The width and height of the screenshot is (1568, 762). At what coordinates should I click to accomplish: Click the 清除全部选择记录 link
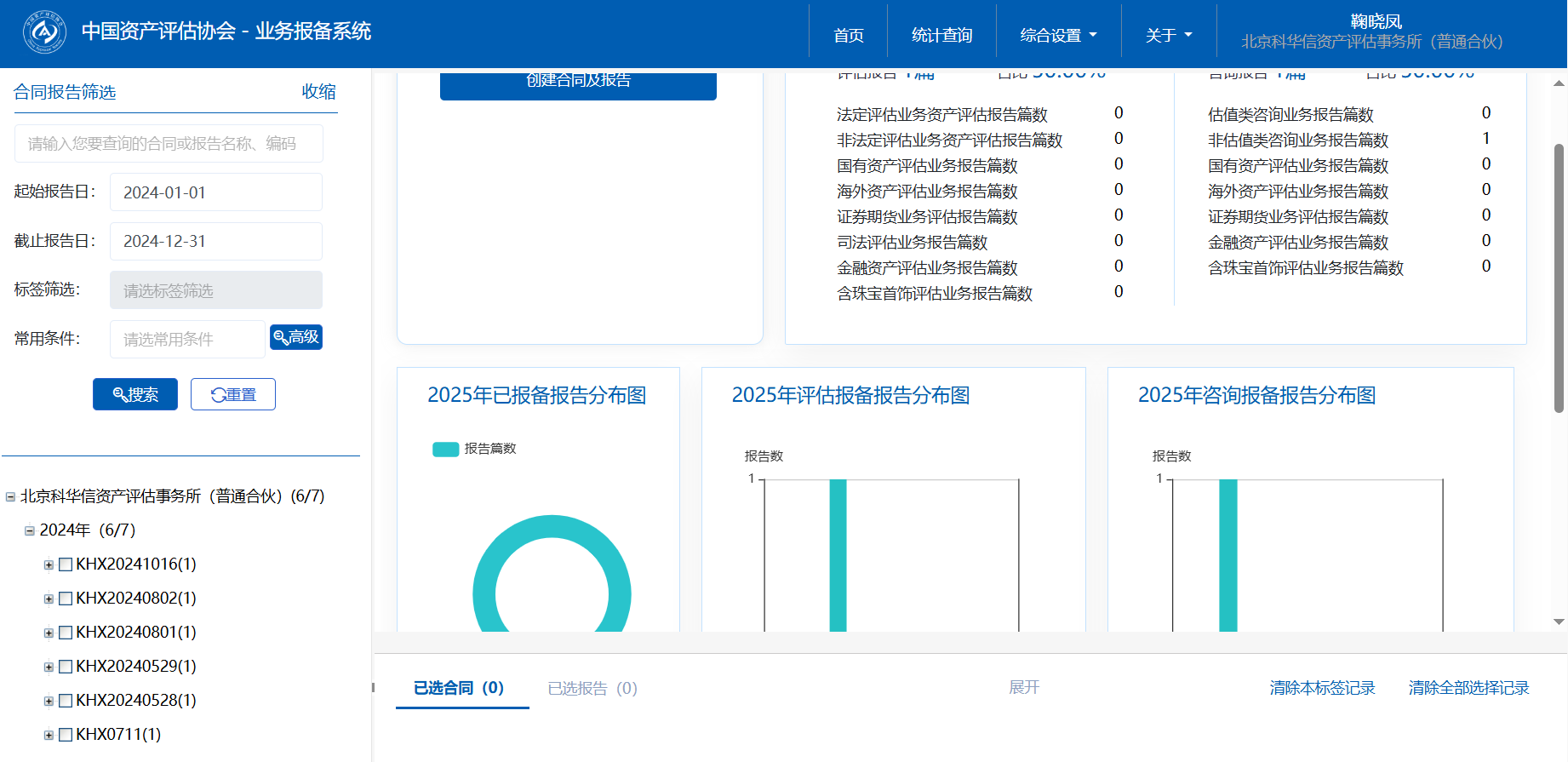(1468, 688)
